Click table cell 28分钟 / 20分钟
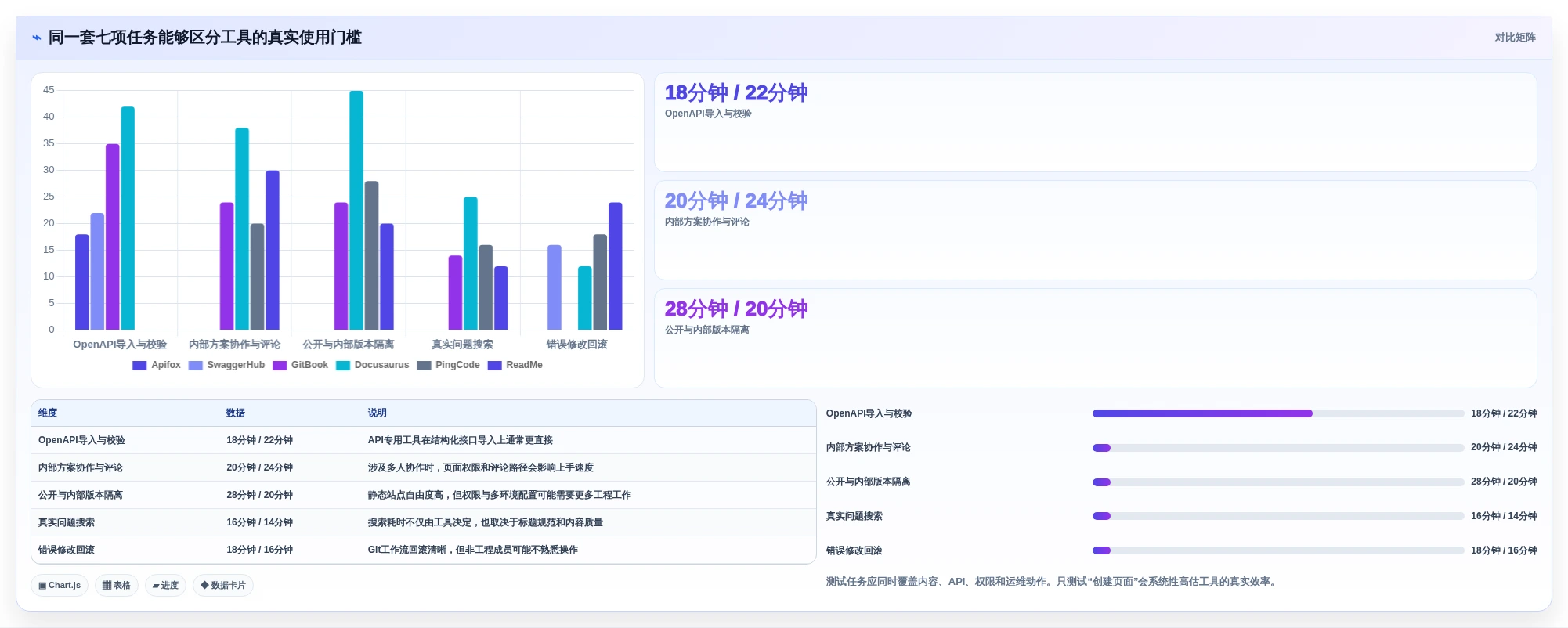The width and height of the screenshot is (1568, 628). (260, 495)
